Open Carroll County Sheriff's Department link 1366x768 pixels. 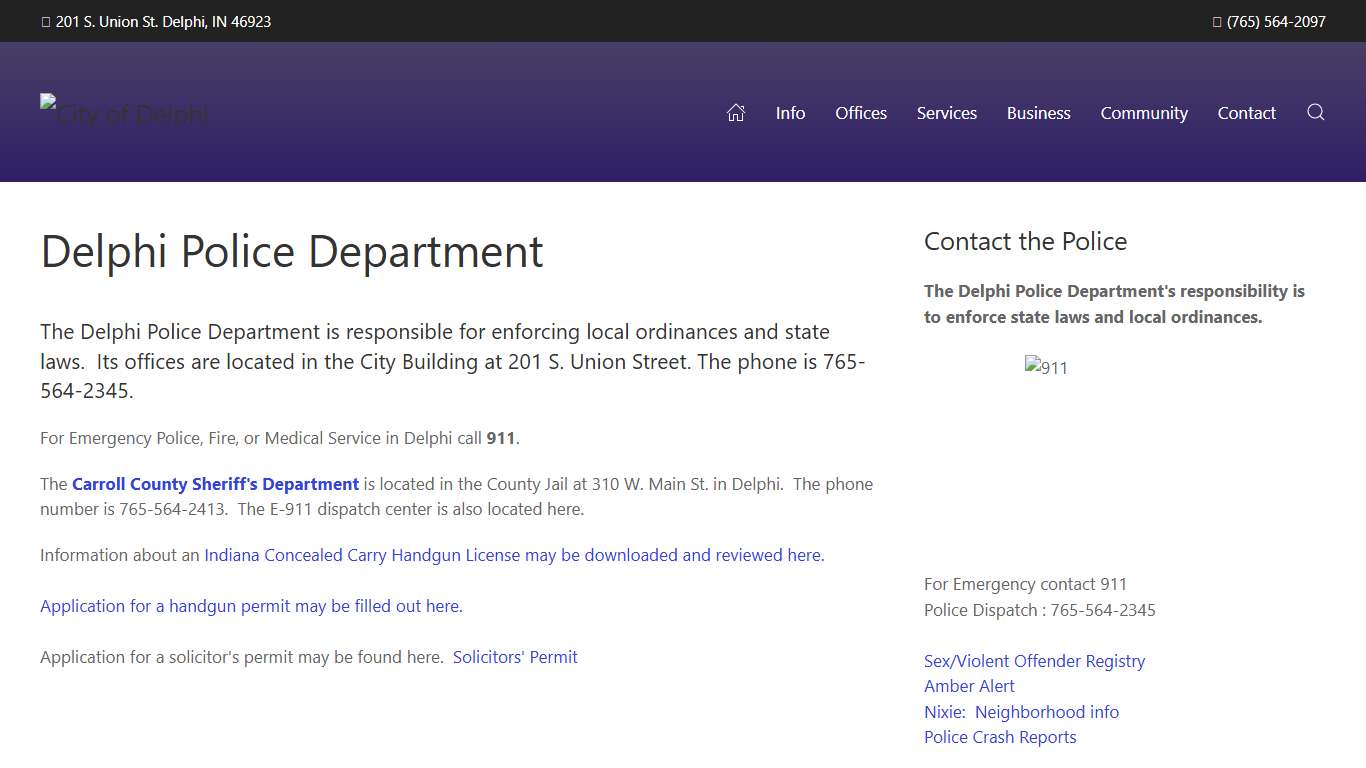(215, 484)
